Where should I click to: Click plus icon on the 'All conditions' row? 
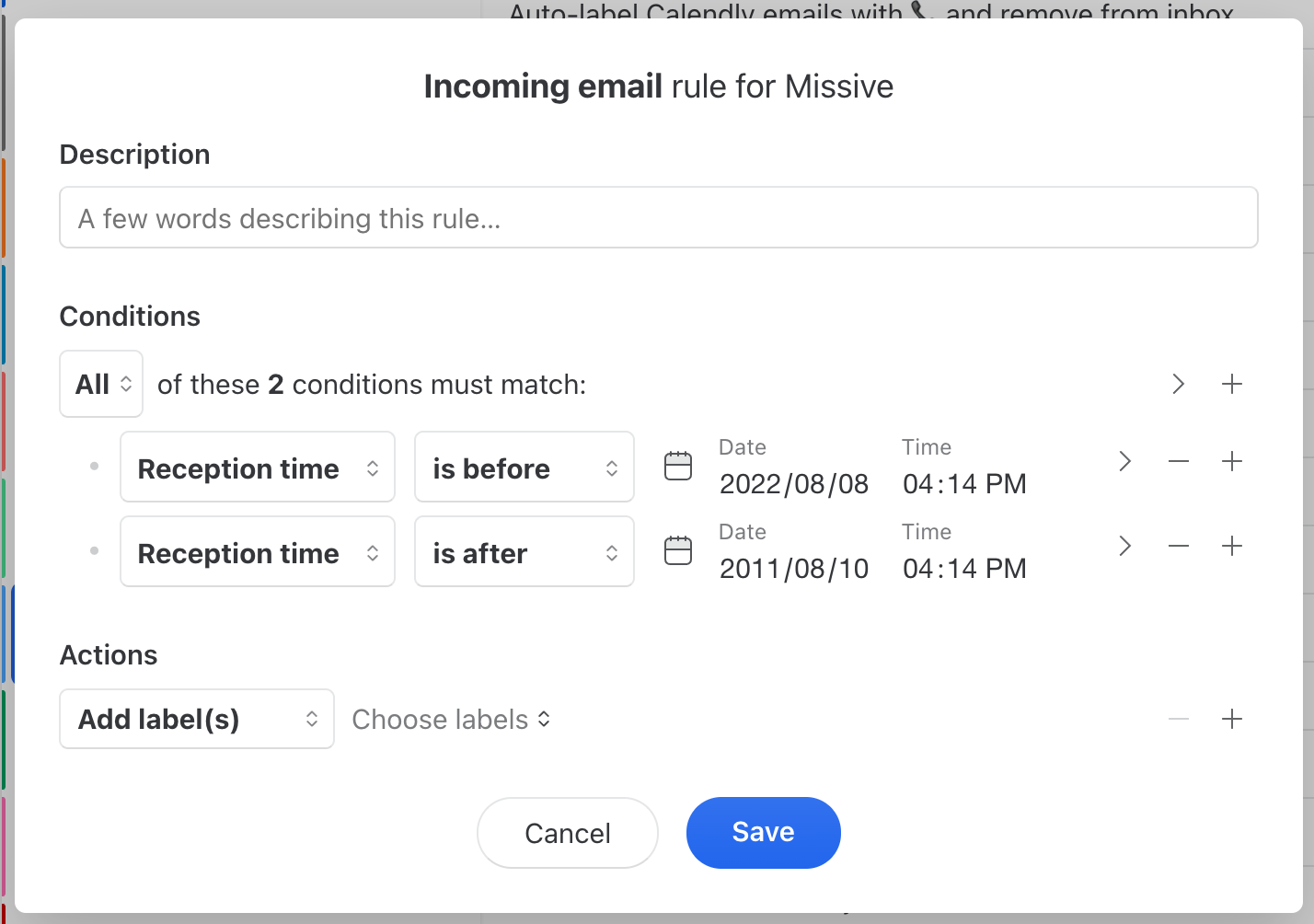coord(1232,385)
